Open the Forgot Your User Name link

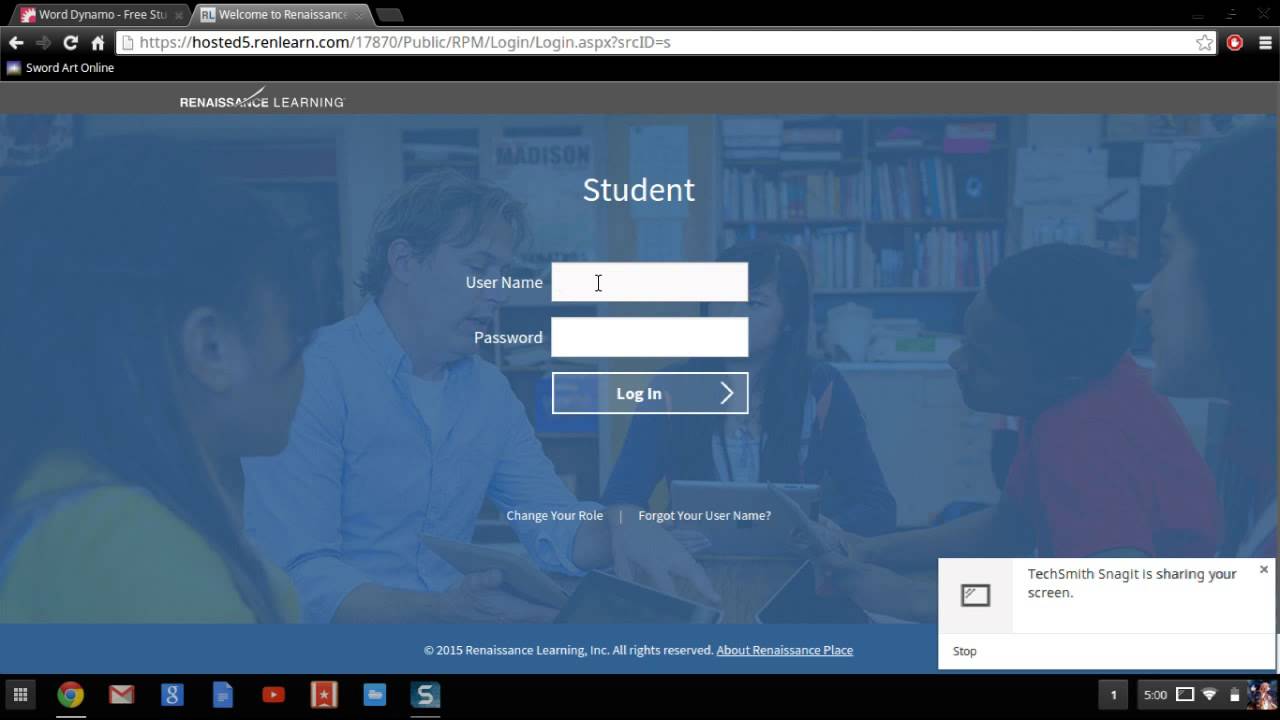tap(705, 516)
